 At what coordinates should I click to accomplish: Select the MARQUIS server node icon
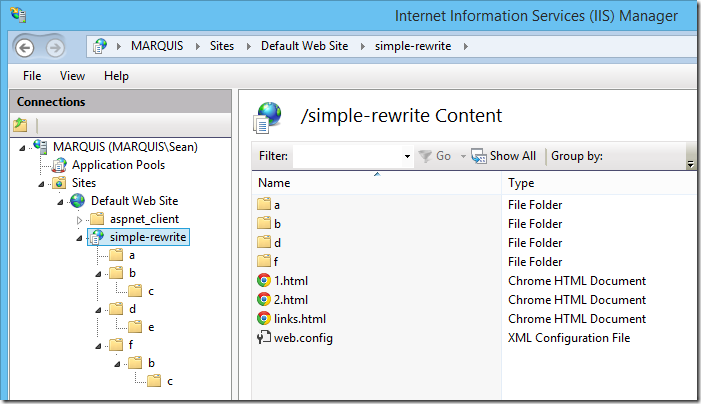pyautogui.click(x=40, y=147)
